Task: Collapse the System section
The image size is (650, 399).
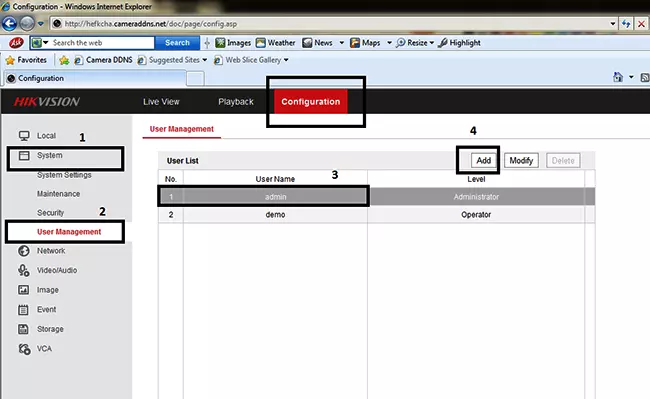Action: click(49, 155)
